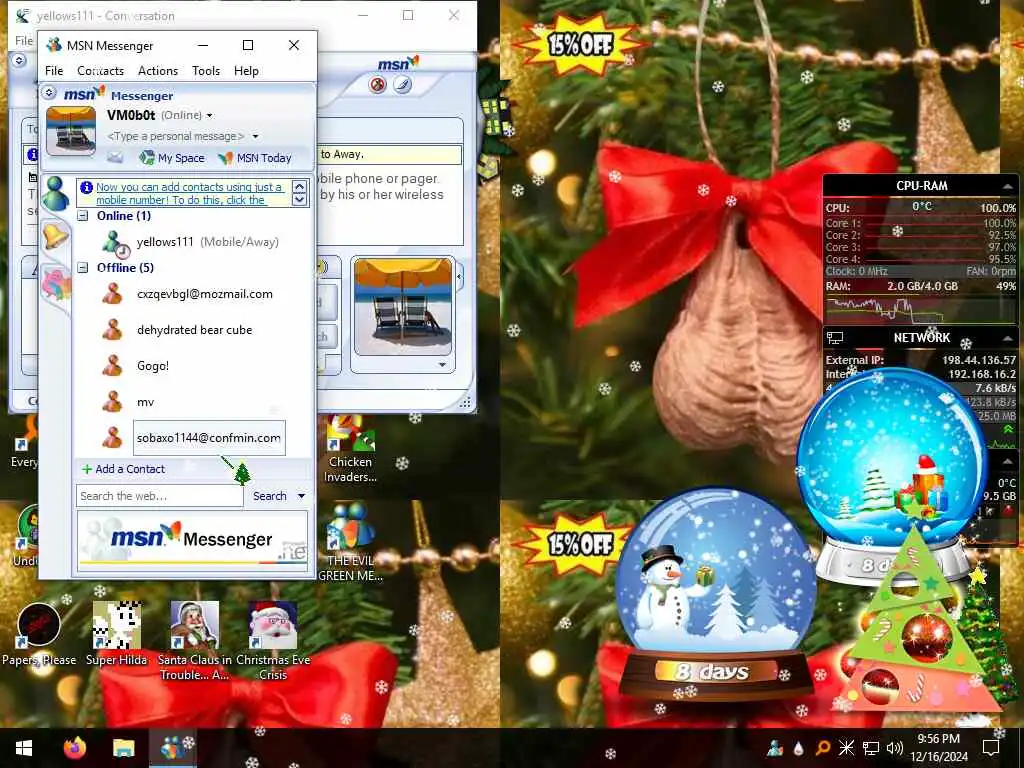Click the tip banner down arrow
Screen dimensions: 1024x768
point(299,199)
